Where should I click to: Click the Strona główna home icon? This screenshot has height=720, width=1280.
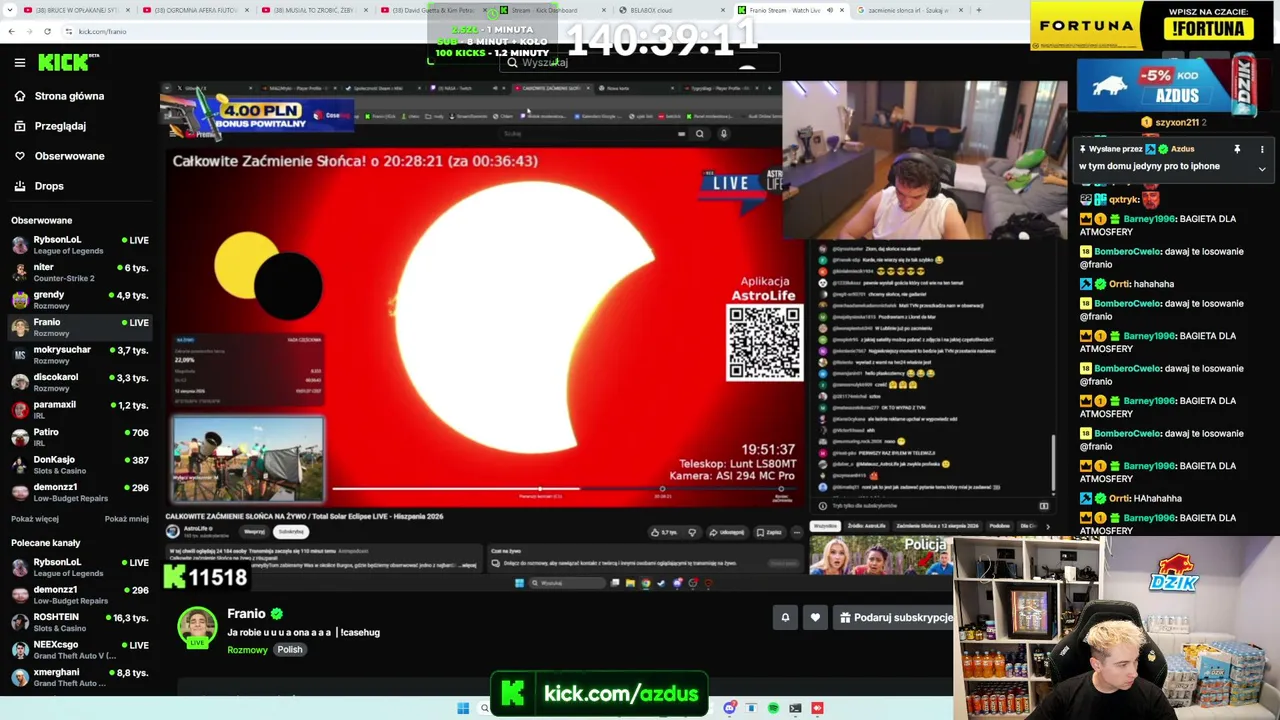(20, 96)
